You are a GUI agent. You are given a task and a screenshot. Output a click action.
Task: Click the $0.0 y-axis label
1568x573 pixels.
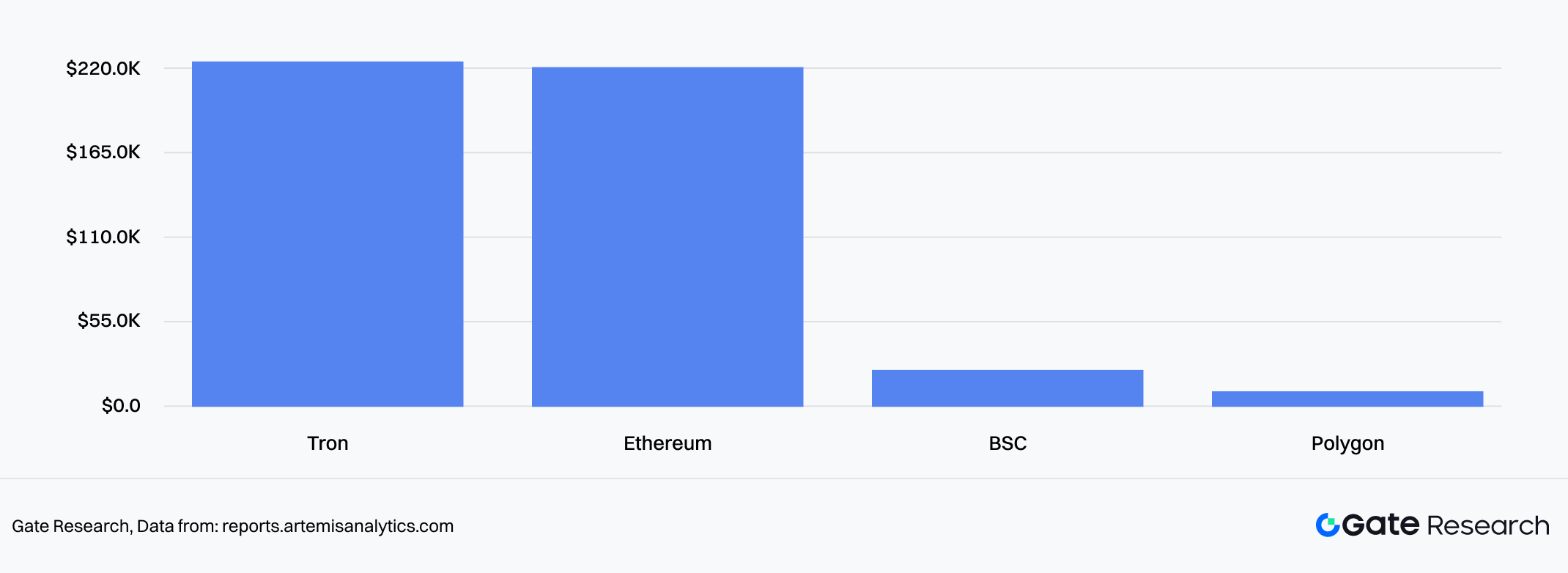121,406
